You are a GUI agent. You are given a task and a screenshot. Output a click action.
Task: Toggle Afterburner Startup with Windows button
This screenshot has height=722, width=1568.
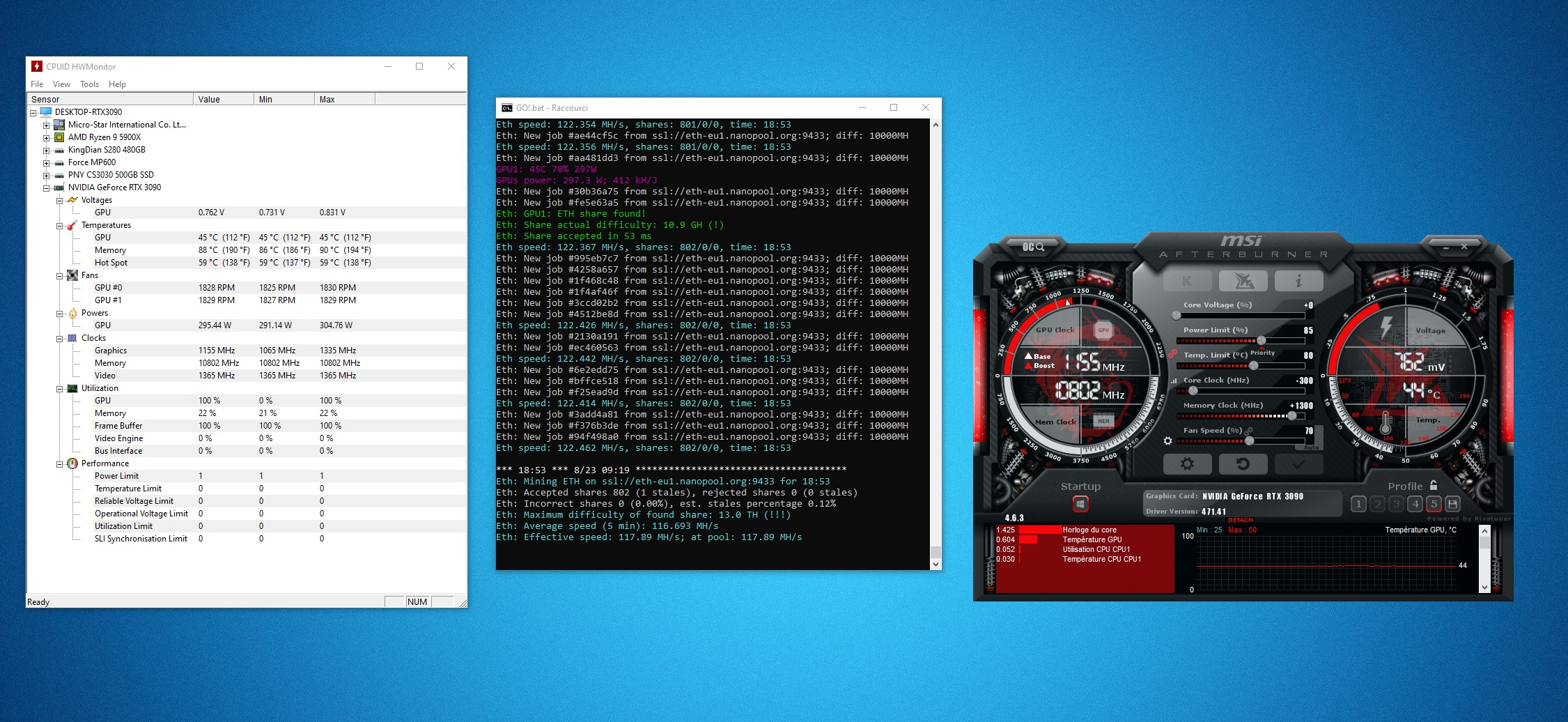[x=1080, y=503]
